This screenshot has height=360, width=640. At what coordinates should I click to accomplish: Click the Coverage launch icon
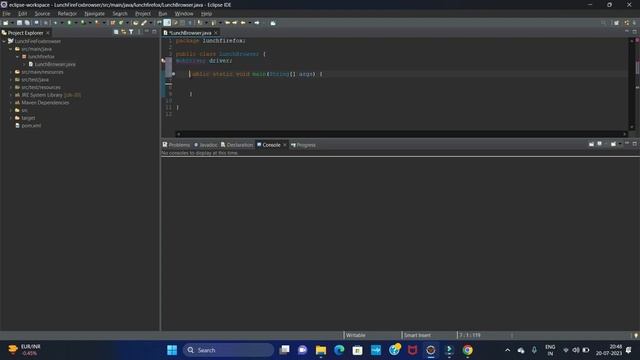pyautogui.click(x=83, y=23)
